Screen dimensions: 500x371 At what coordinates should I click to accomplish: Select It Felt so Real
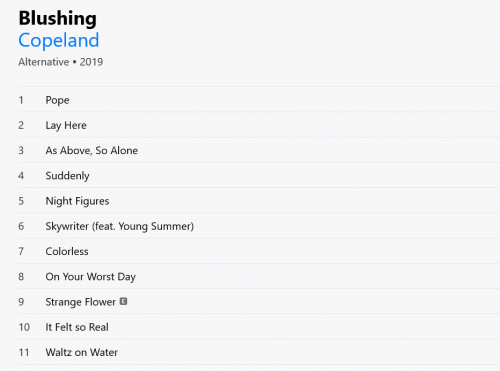click(x=77, y=327)
